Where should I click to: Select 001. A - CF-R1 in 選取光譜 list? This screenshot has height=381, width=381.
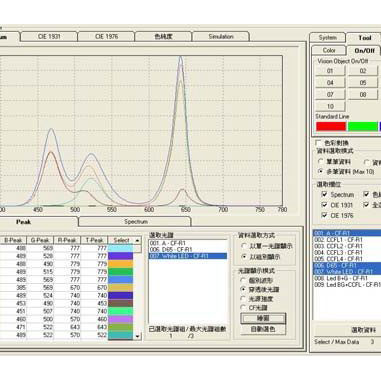188,243
